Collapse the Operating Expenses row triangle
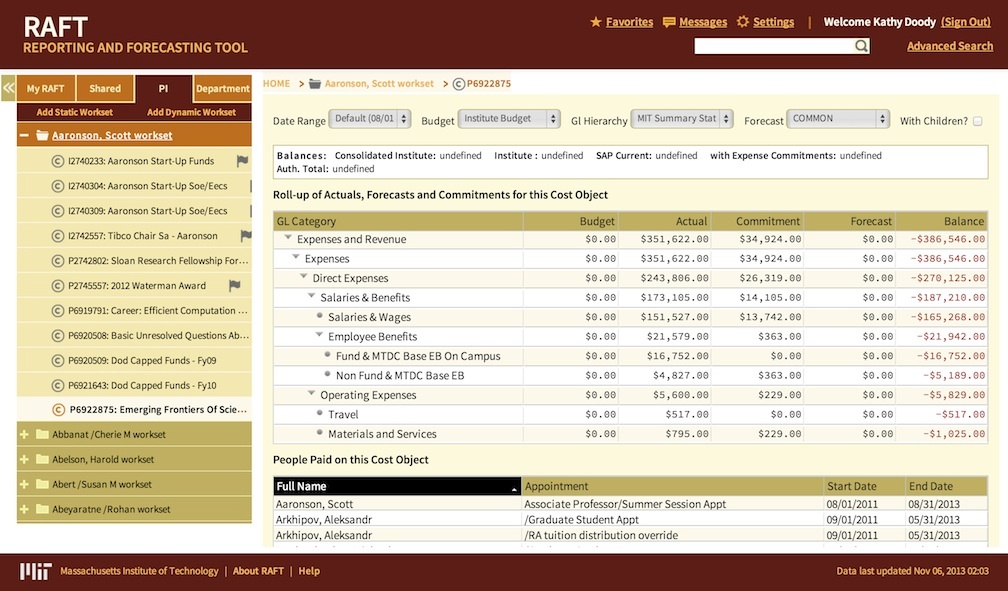This screenshot has width=1008, height=591. (311, 394)
